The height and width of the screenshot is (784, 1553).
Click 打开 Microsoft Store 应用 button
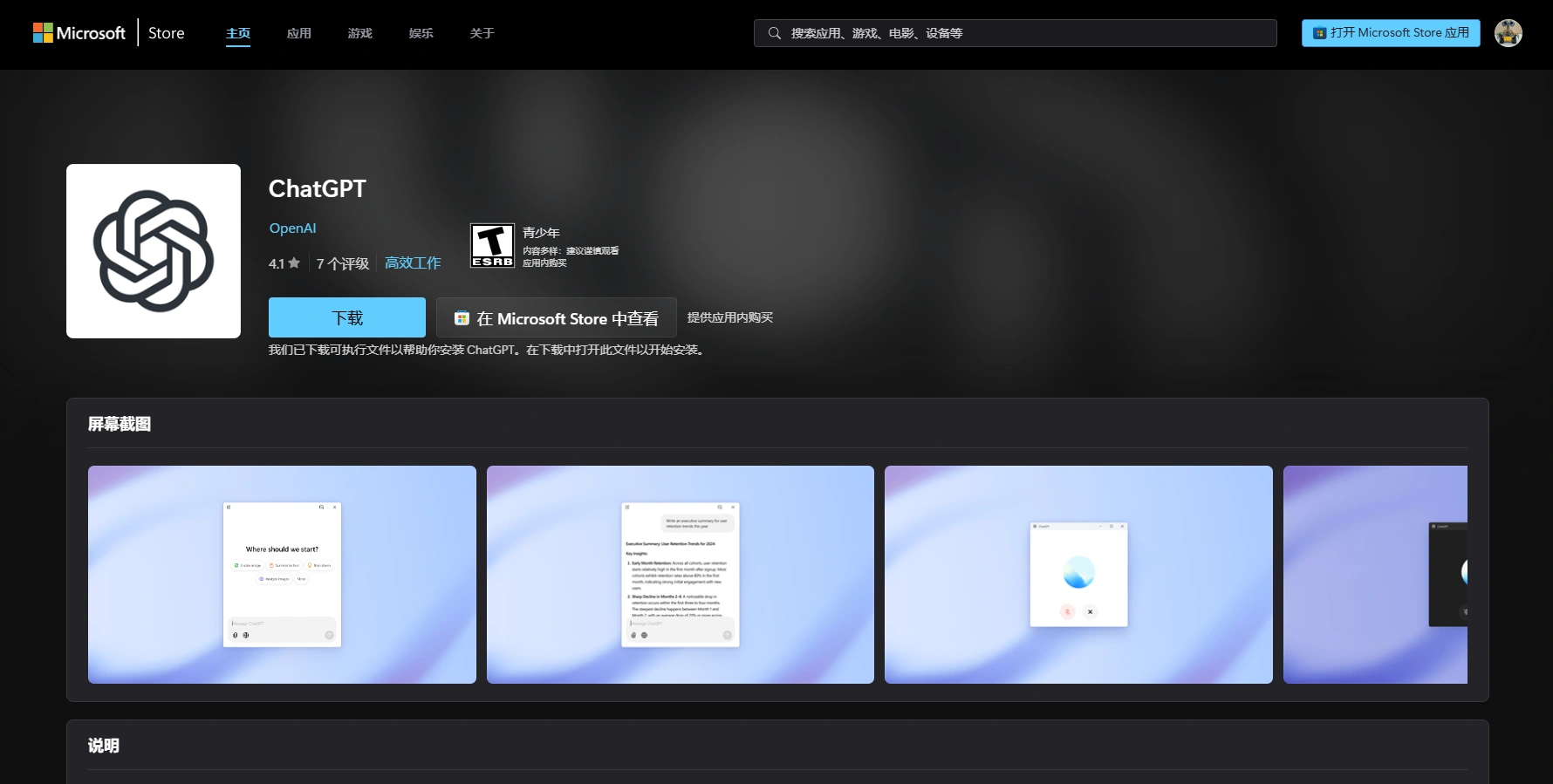1391,33
